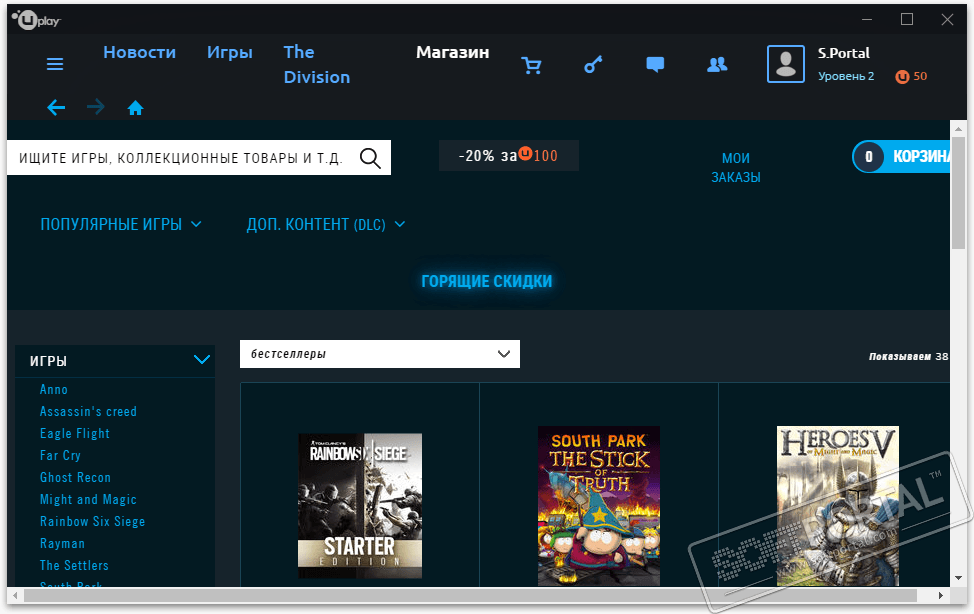This screenshot has height=614, width=974.
Task: Select Rainbow Six Siege in list
Action: 93,521
